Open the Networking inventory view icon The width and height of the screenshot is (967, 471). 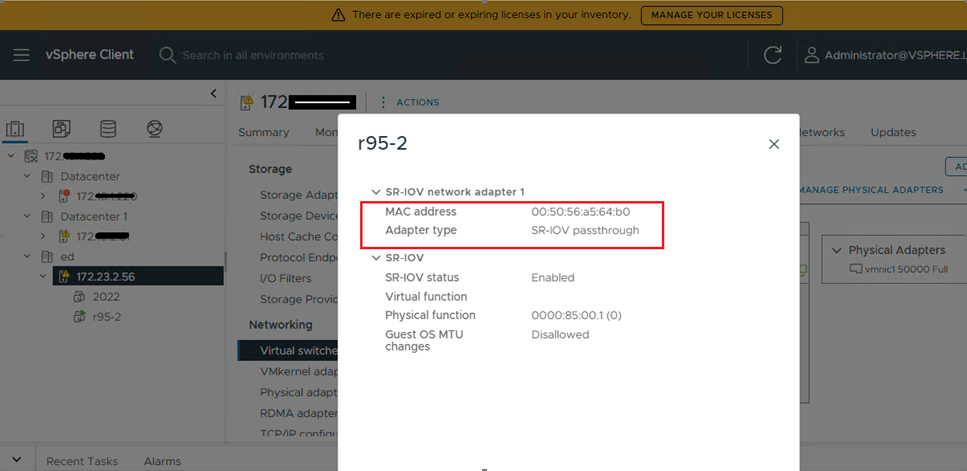153,129
